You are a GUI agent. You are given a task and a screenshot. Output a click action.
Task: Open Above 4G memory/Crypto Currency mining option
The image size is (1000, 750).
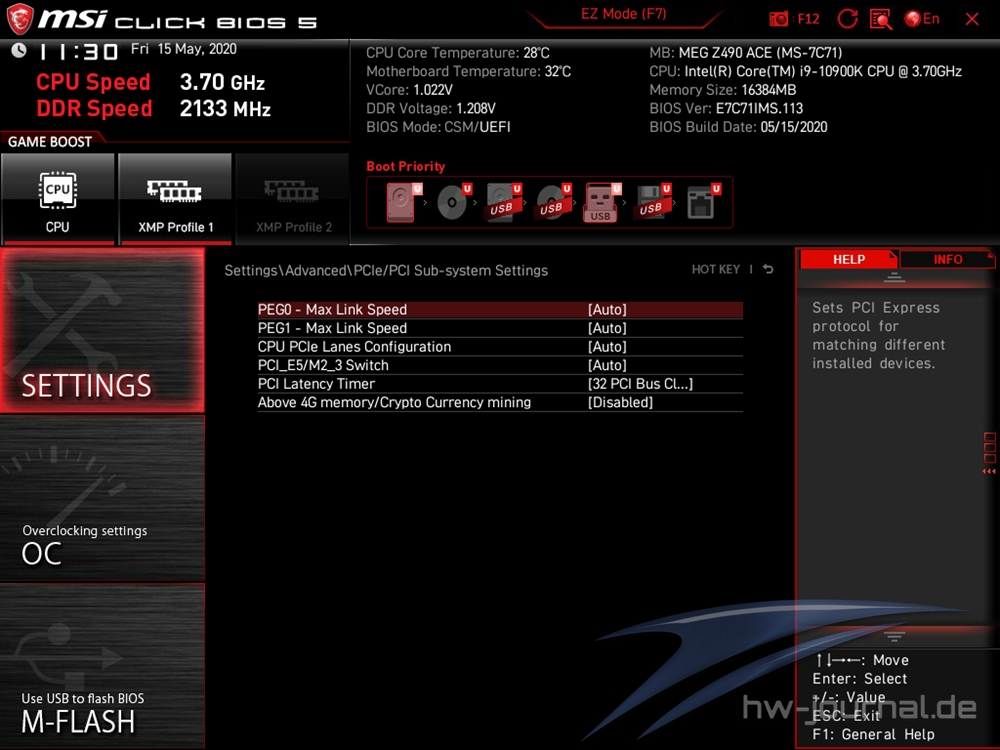click(x=500, y=402)
